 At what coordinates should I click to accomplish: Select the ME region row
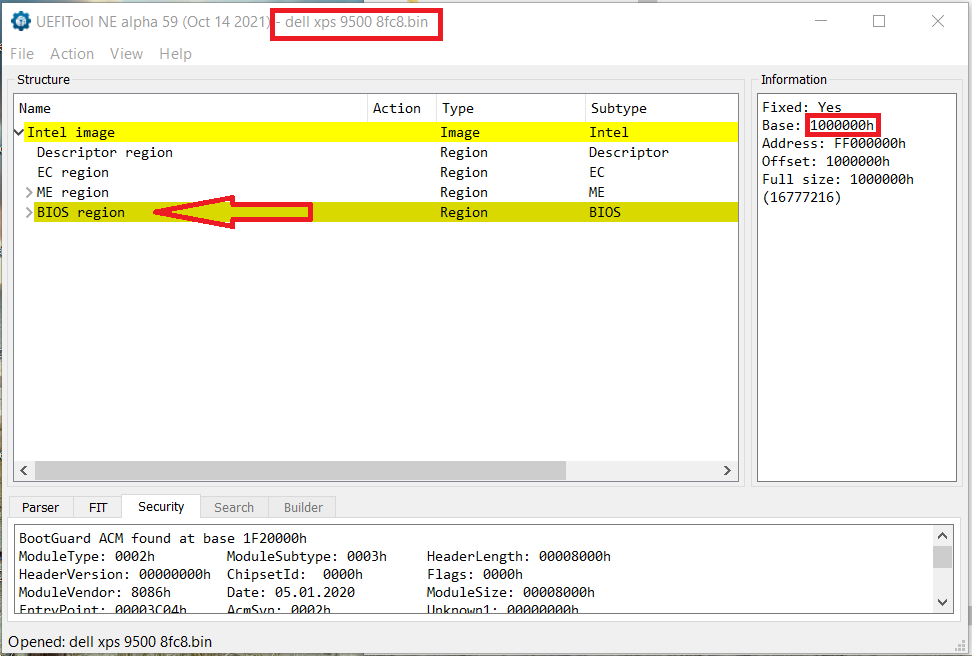(376, 192)
